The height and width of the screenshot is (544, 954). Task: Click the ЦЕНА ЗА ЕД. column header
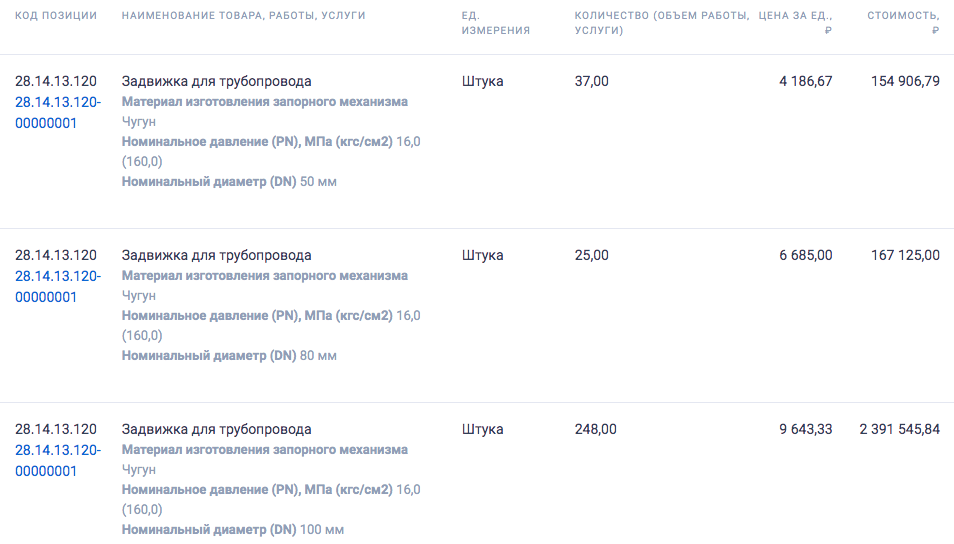click(796, 22)
